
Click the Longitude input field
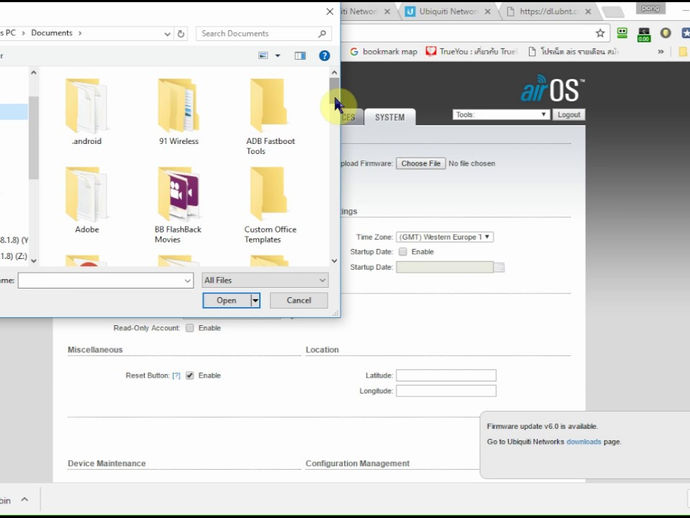(x=446, y=391)
